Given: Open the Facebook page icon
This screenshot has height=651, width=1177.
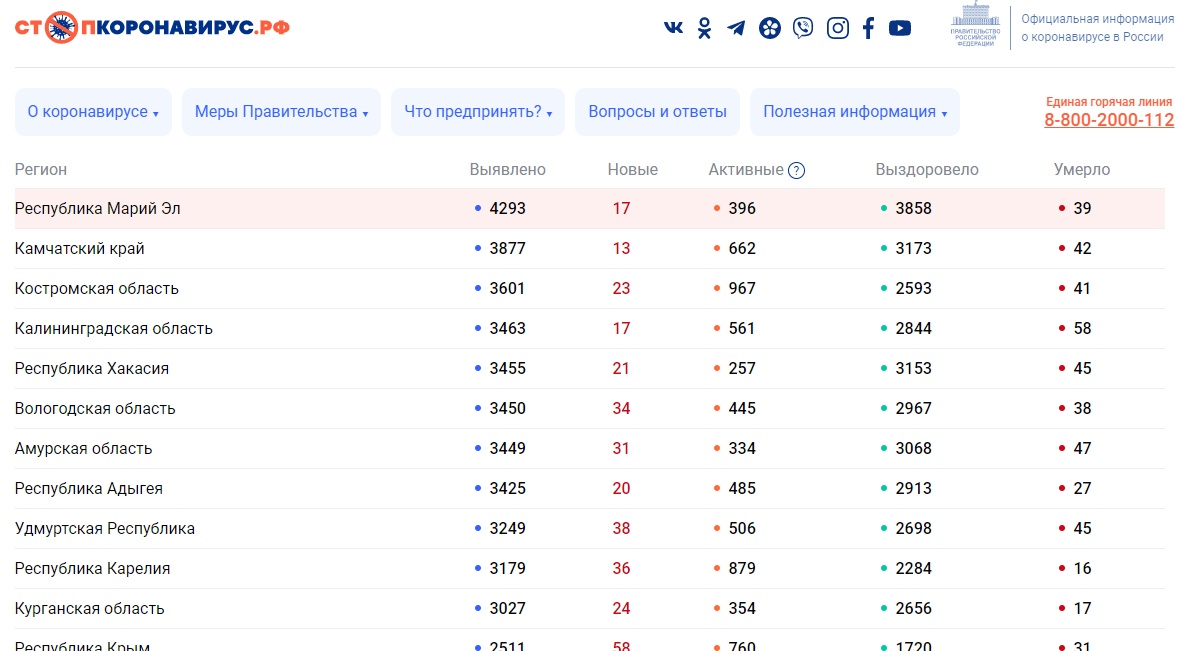Looking at the screenshot, I should point(868,28).
